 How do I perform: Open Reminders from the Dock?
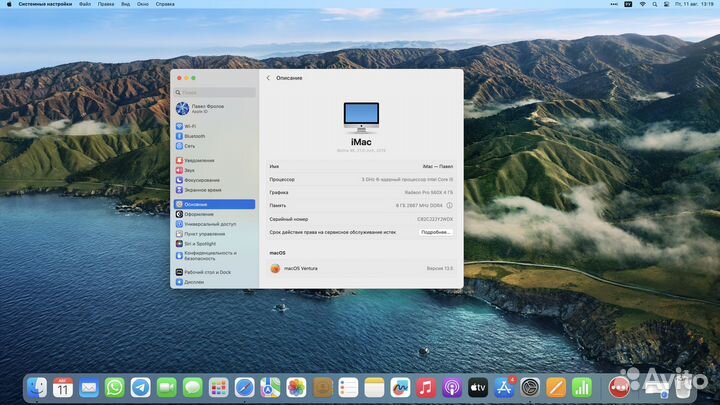click(x=348, y=388)
